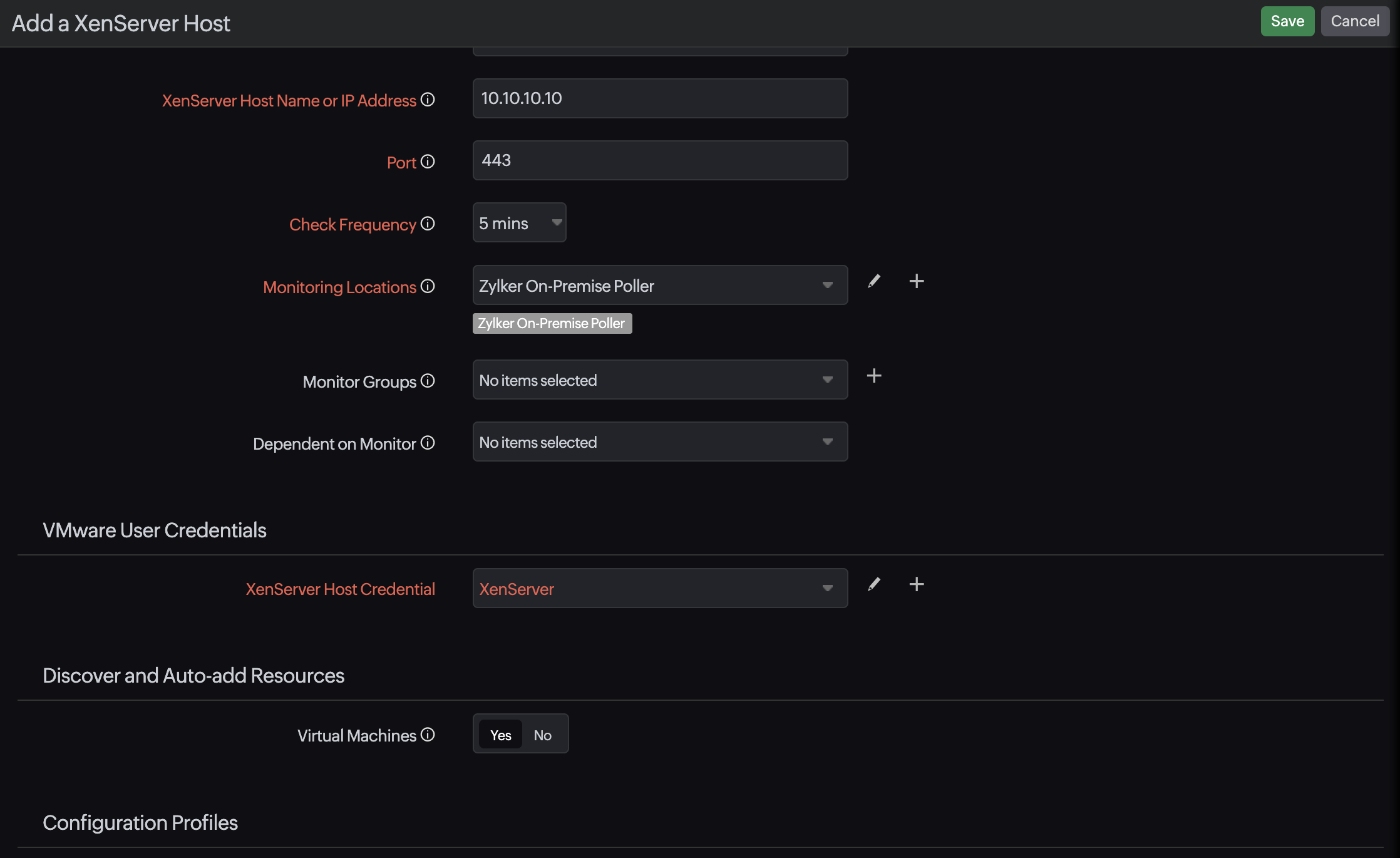Open the Monitor Groups dropdown

pyautogui.click(x=659, y=380)
